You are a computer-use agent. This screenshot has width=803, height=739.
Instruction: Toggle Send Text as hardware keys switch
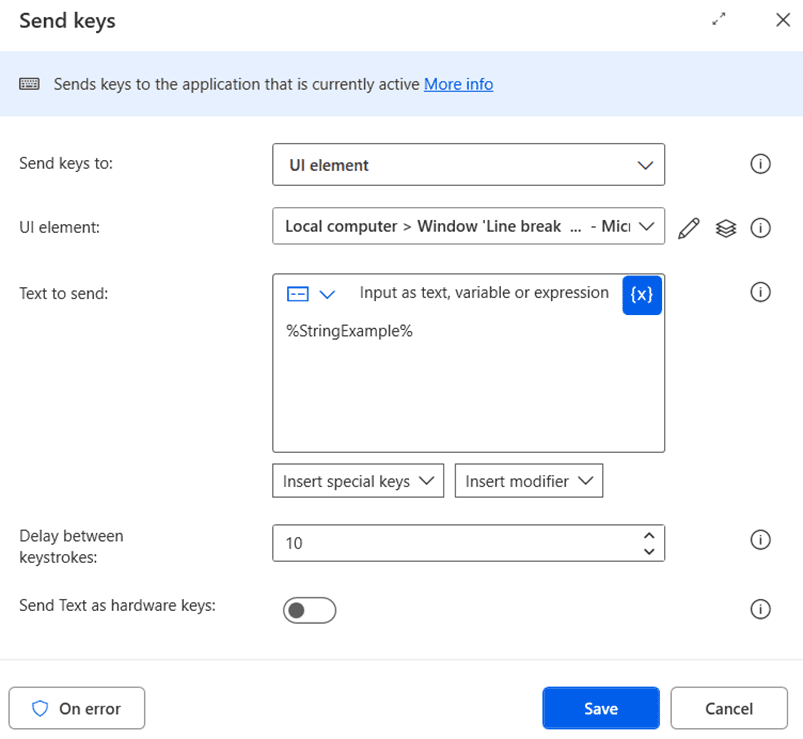pos(309,610)
